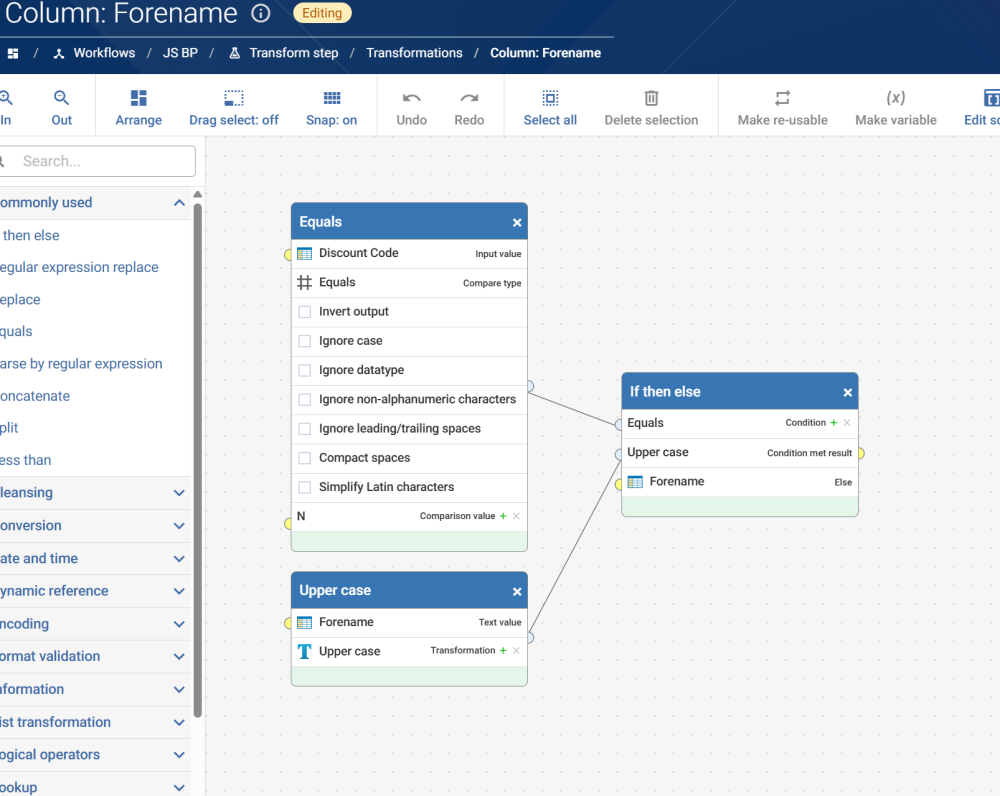The image size is (1000, 796).
Task: Toggle the Snap on grid icon
Action: coord(332,98)
